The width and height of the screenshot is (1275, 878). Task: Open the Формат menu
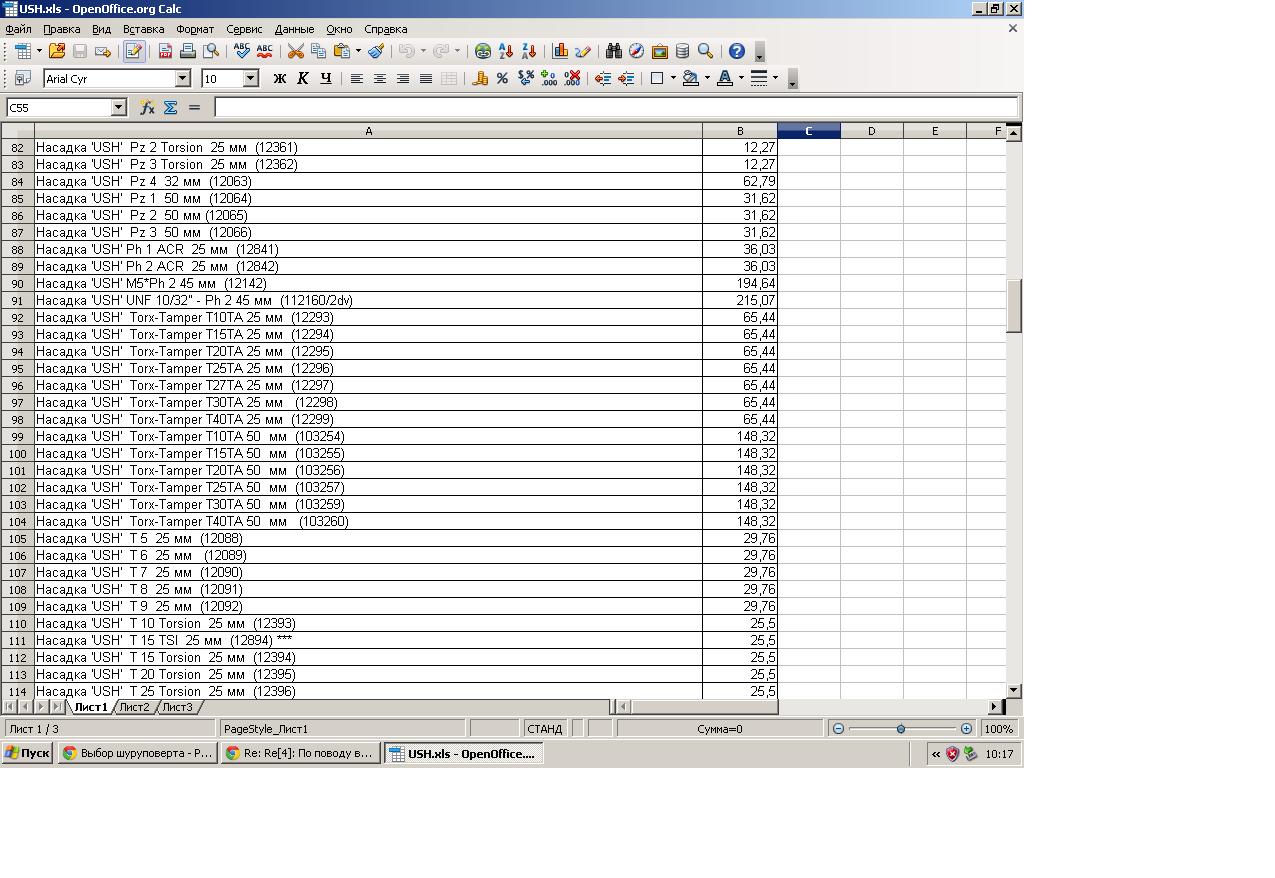coord(195,29)
